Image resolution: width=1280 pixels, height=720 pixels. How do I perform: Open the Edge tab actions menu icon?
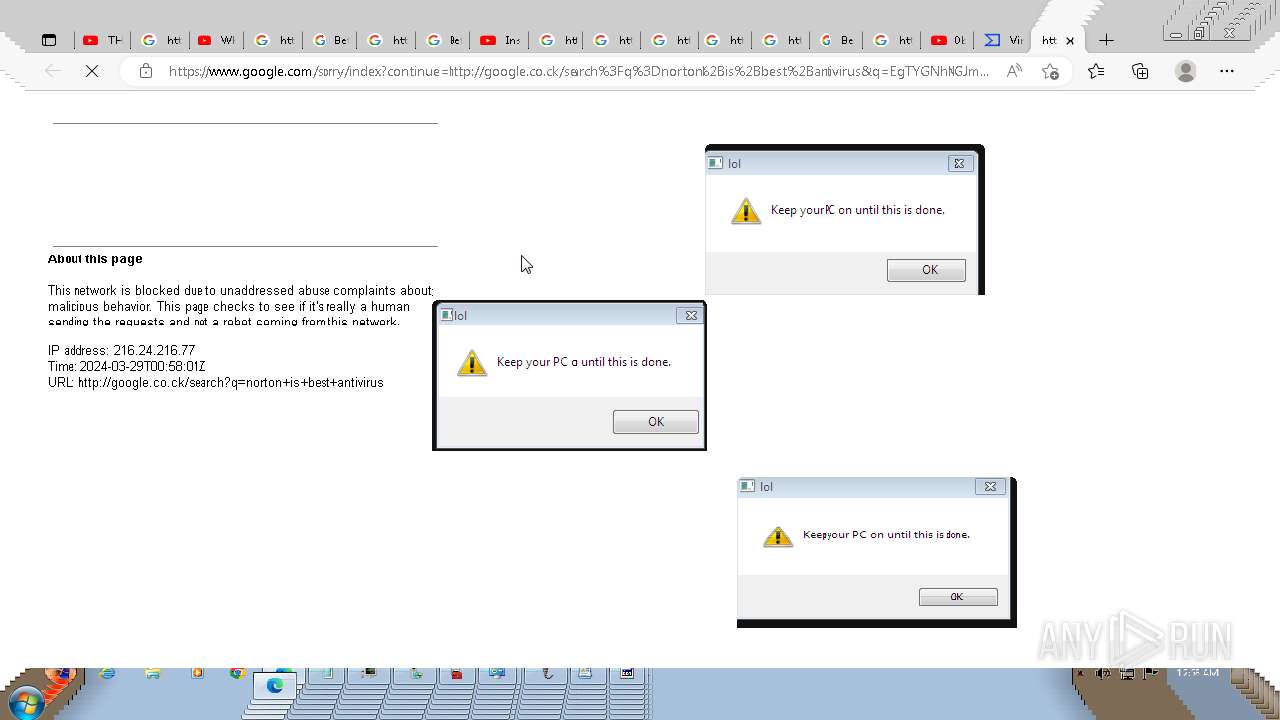pos(49,40)
